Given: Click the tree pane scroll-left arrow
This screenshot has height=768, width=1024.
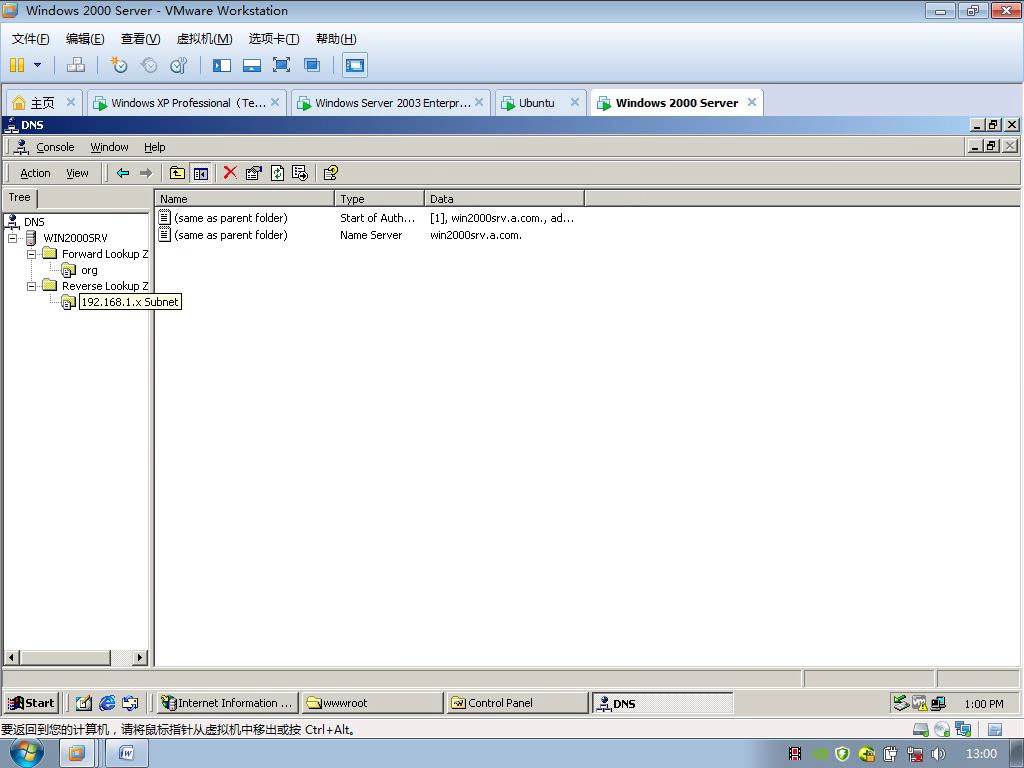Looking at the screenshot, I should tap(12, 657).
